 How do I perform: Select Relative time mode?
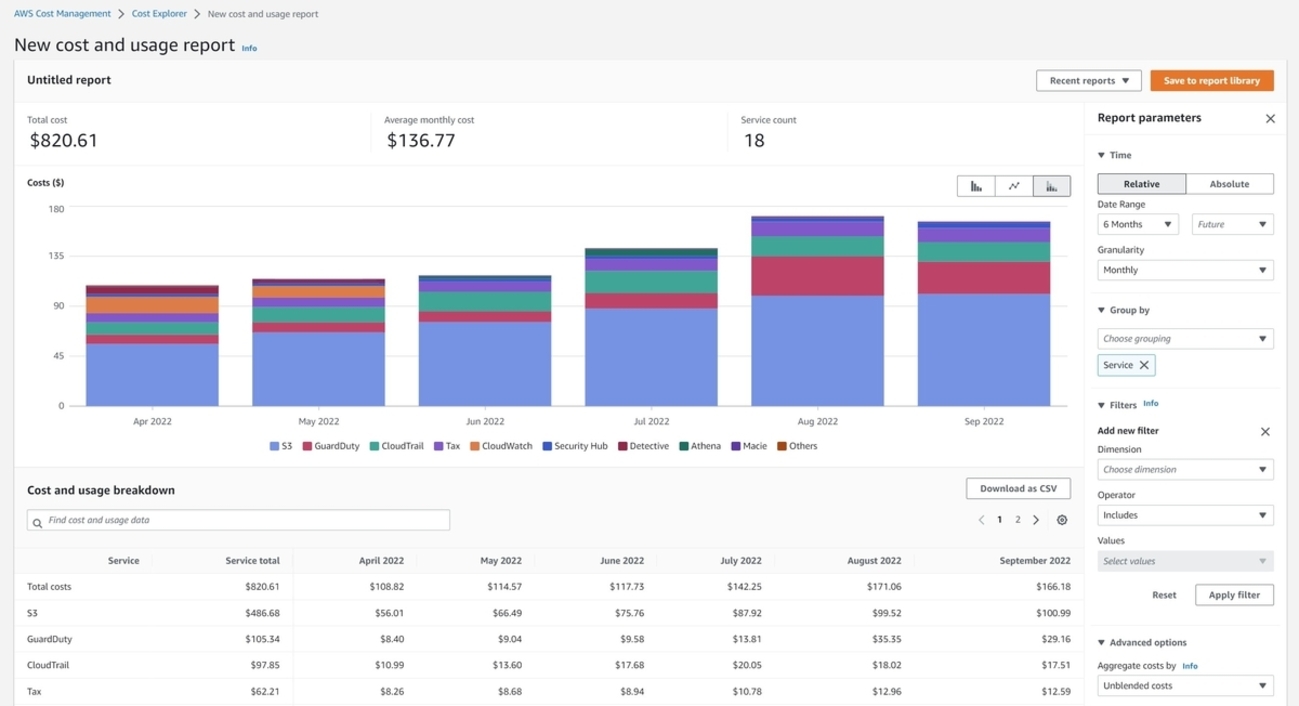(x=1141, y=184)
